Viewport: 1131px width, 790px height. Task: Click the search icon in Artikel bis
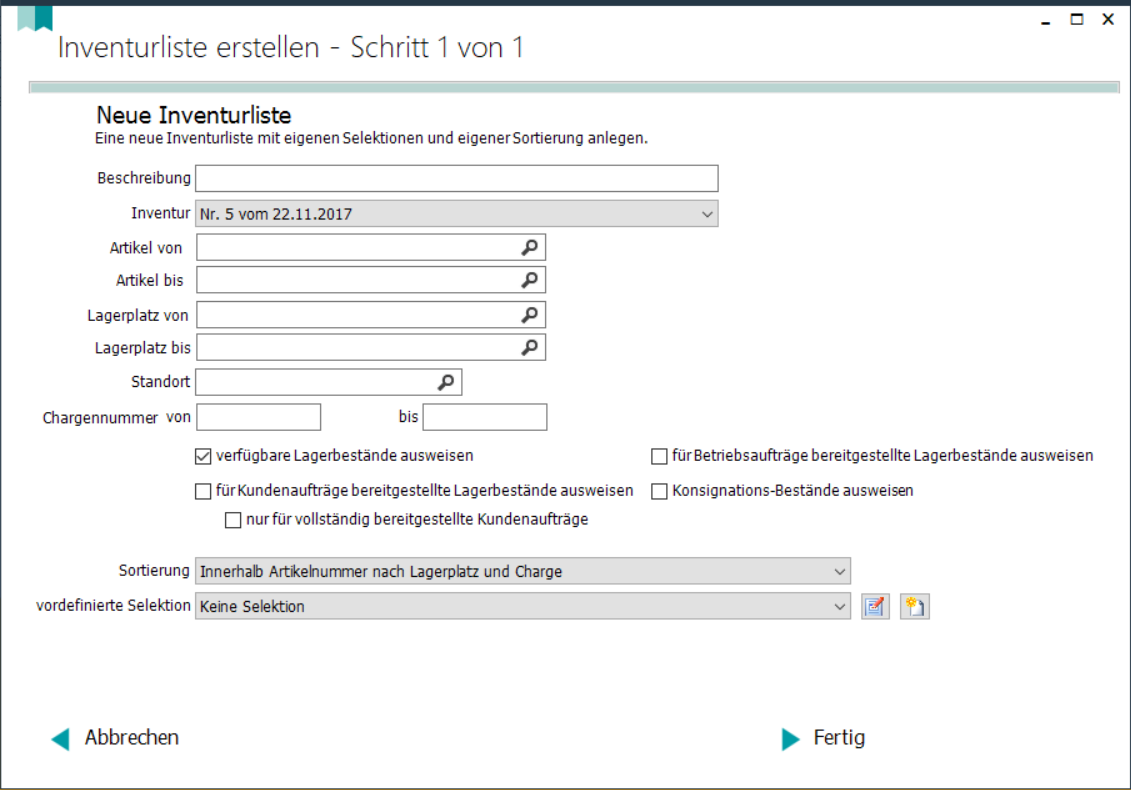(x=529, y=280)
